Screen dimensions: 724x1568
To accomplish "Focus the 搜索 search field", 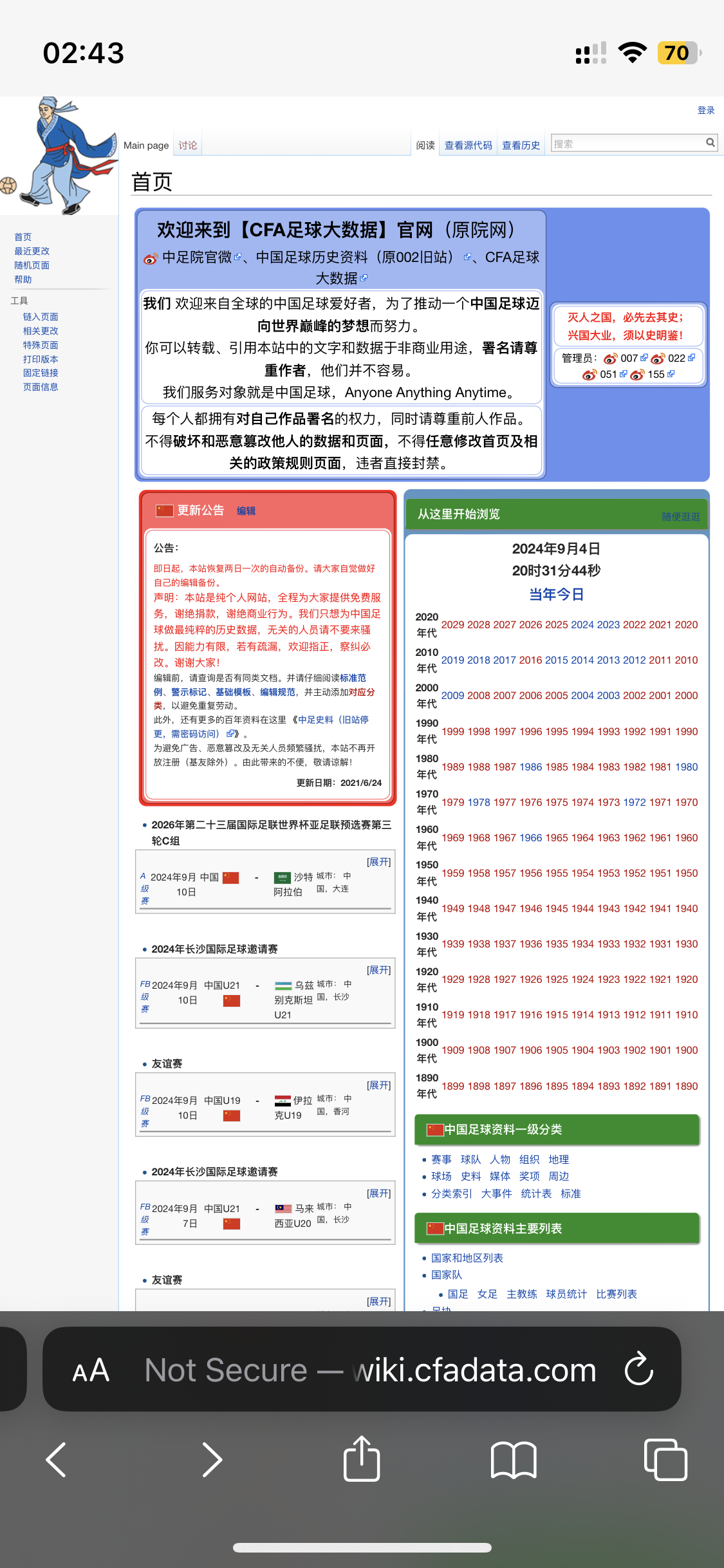I will click(x=627, y=144).
